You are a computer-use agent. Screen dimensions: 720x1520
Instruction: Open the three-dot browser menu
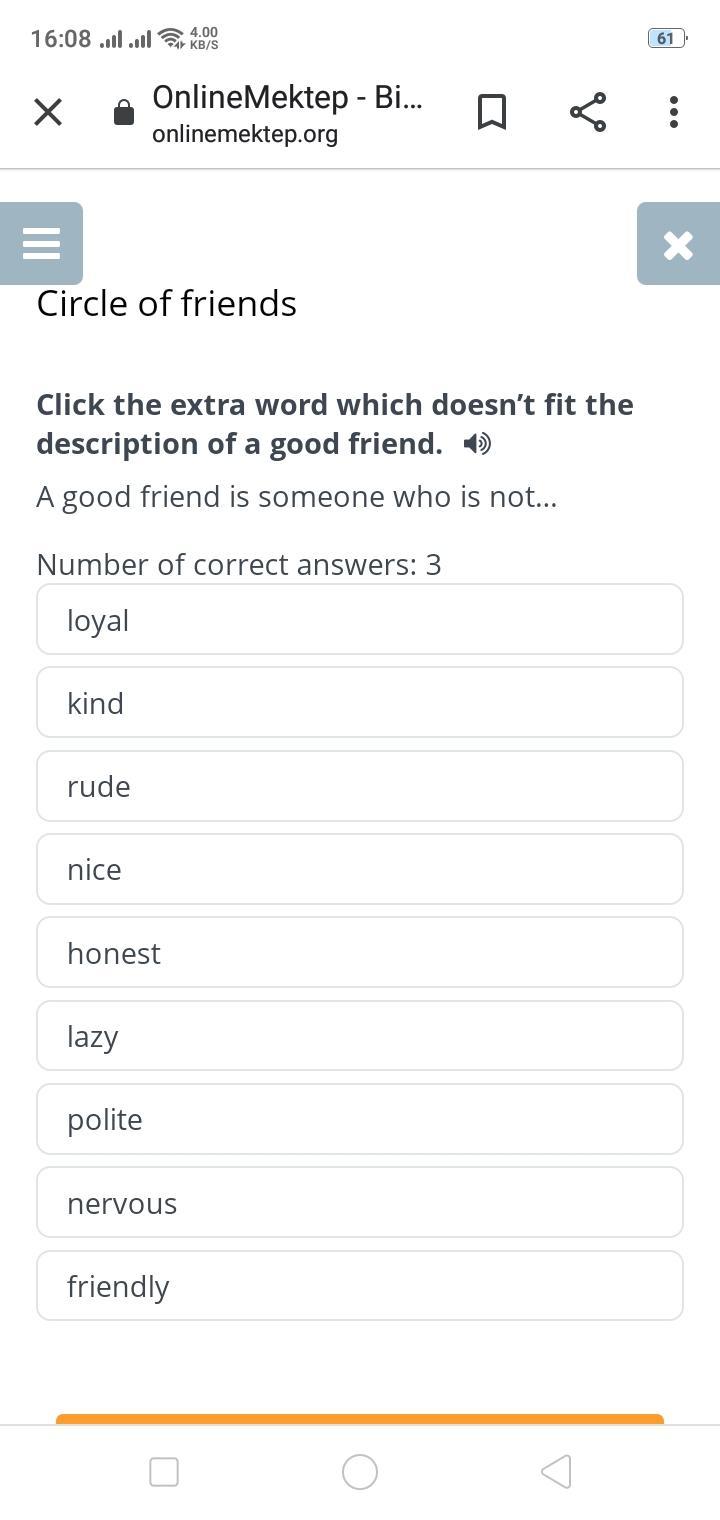(674, 112)
